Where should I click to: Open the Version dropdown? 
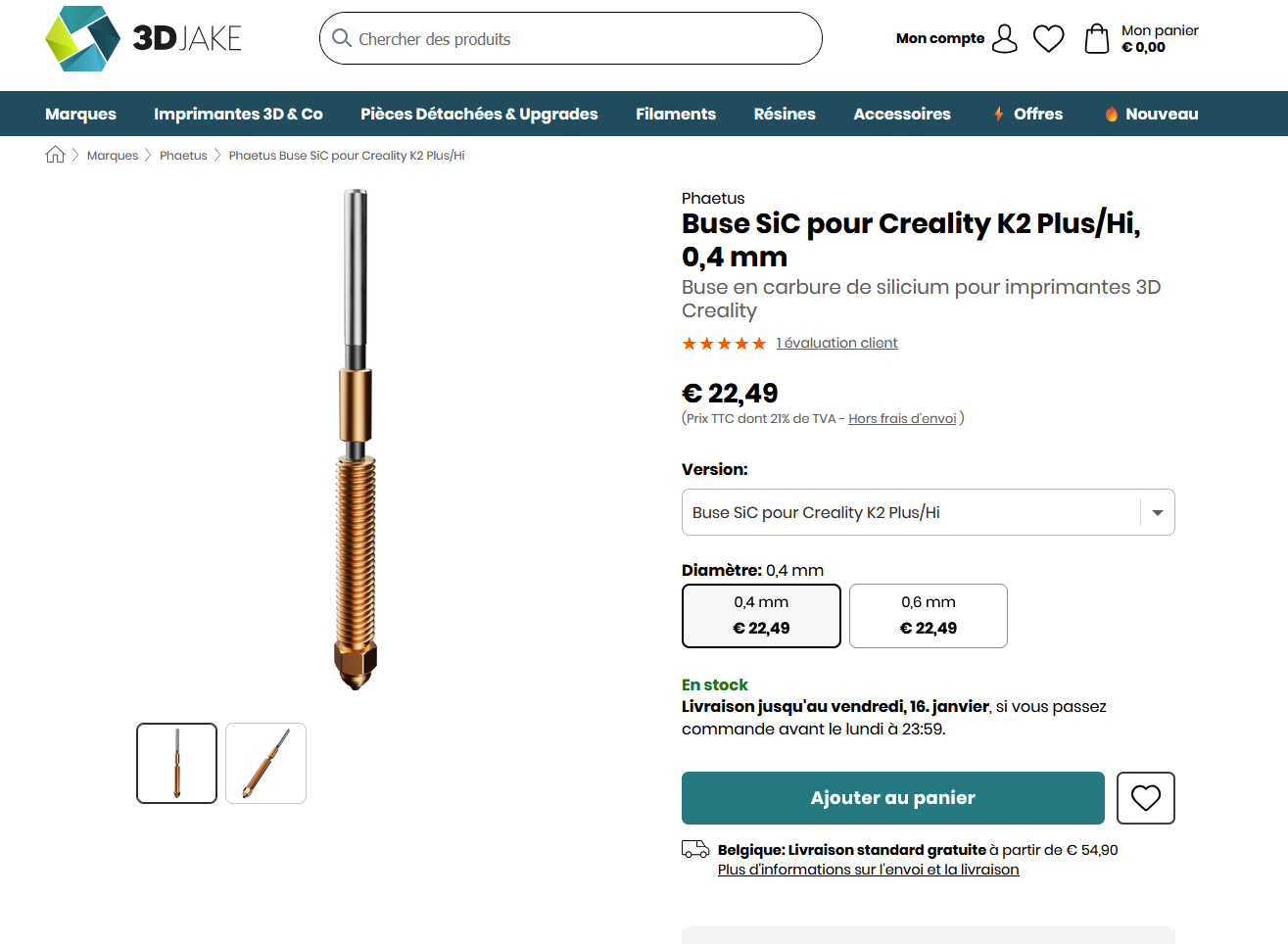(911, 512)
